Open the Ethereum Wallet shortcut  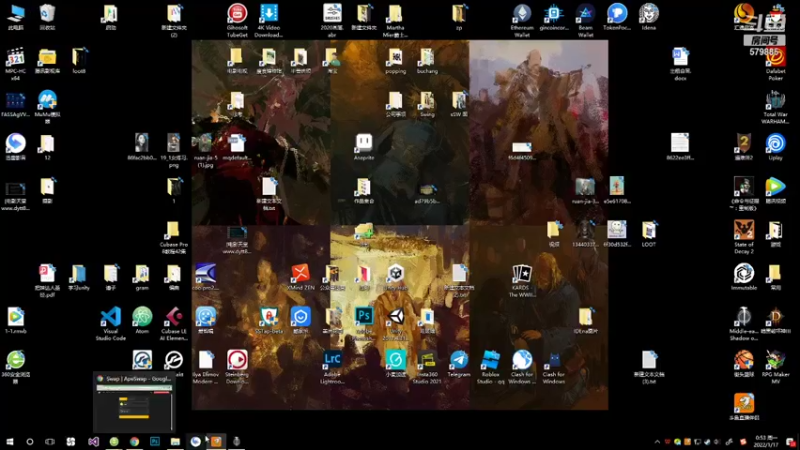(522, 20)
